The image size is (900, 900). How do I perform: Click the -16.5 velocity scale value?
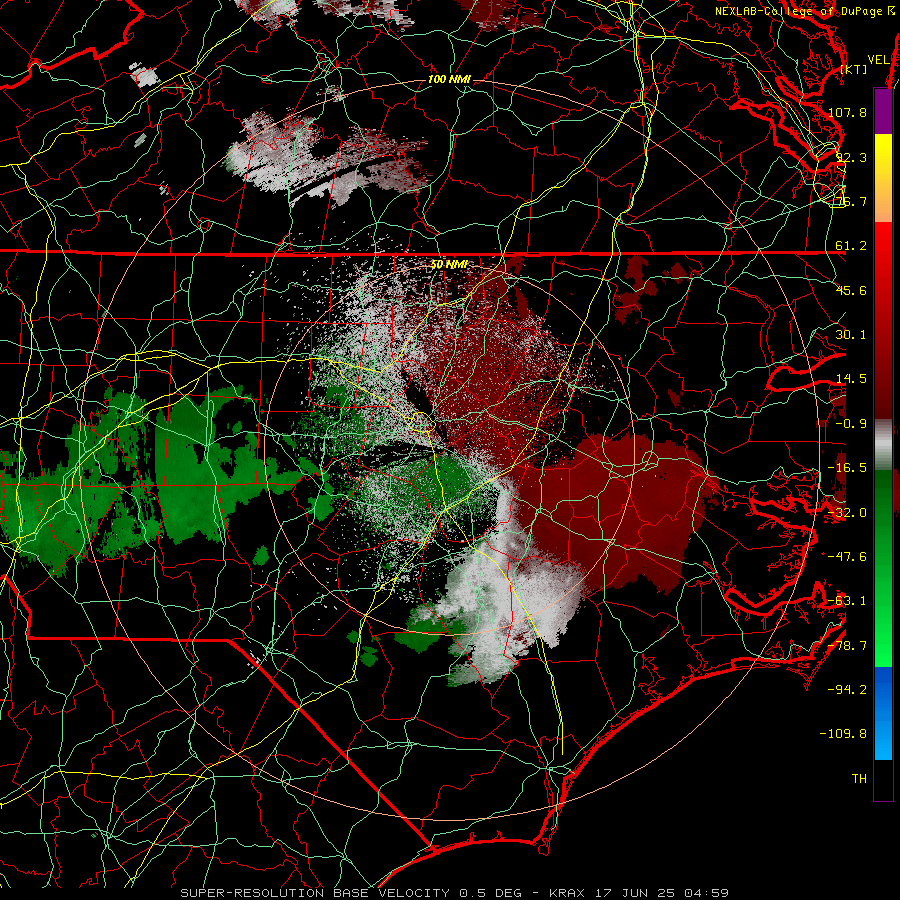coord(847,468)
